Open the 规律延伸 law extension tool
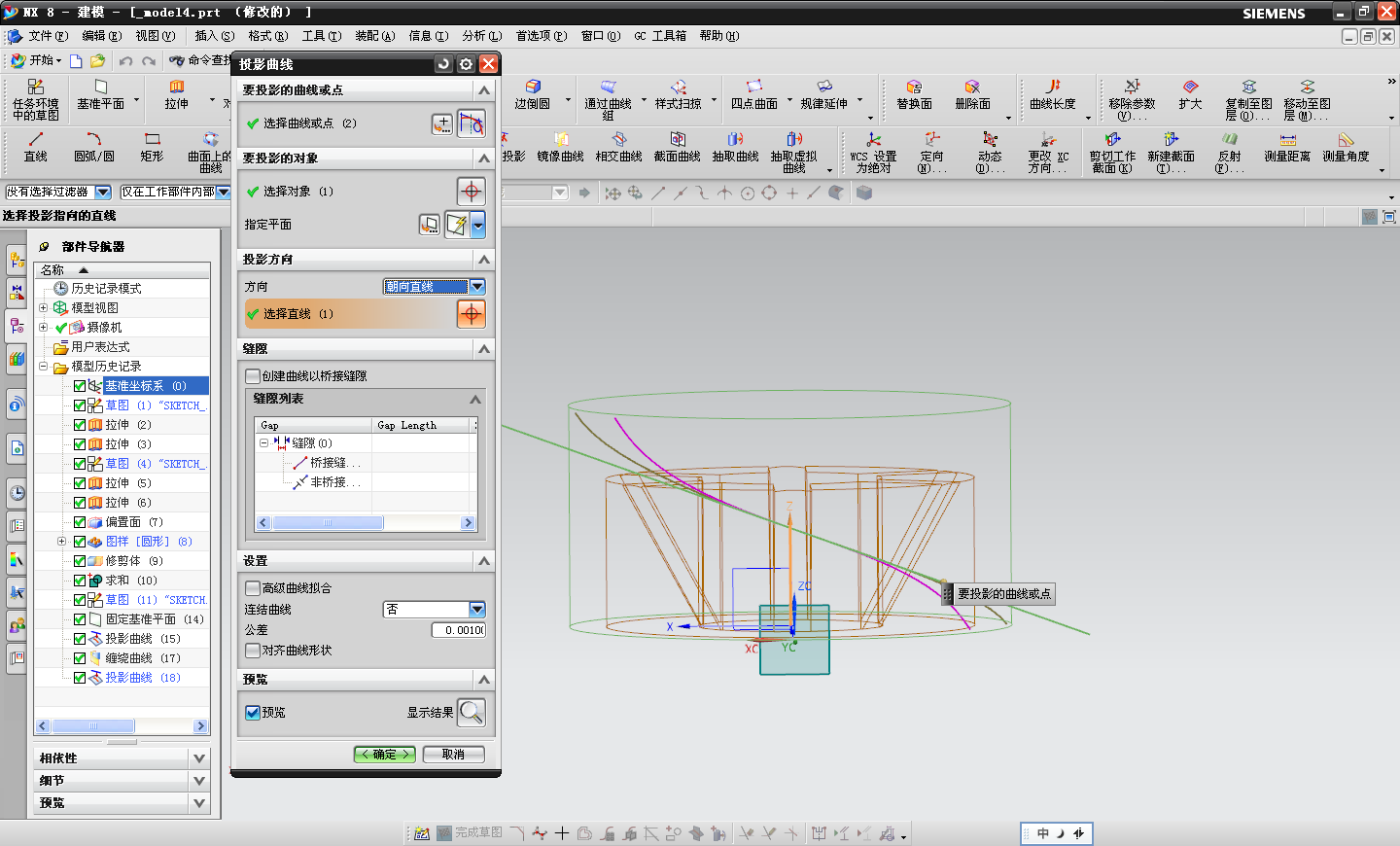Image resolution: width=1400 pixels, height=846 pixels. point(823,95)
